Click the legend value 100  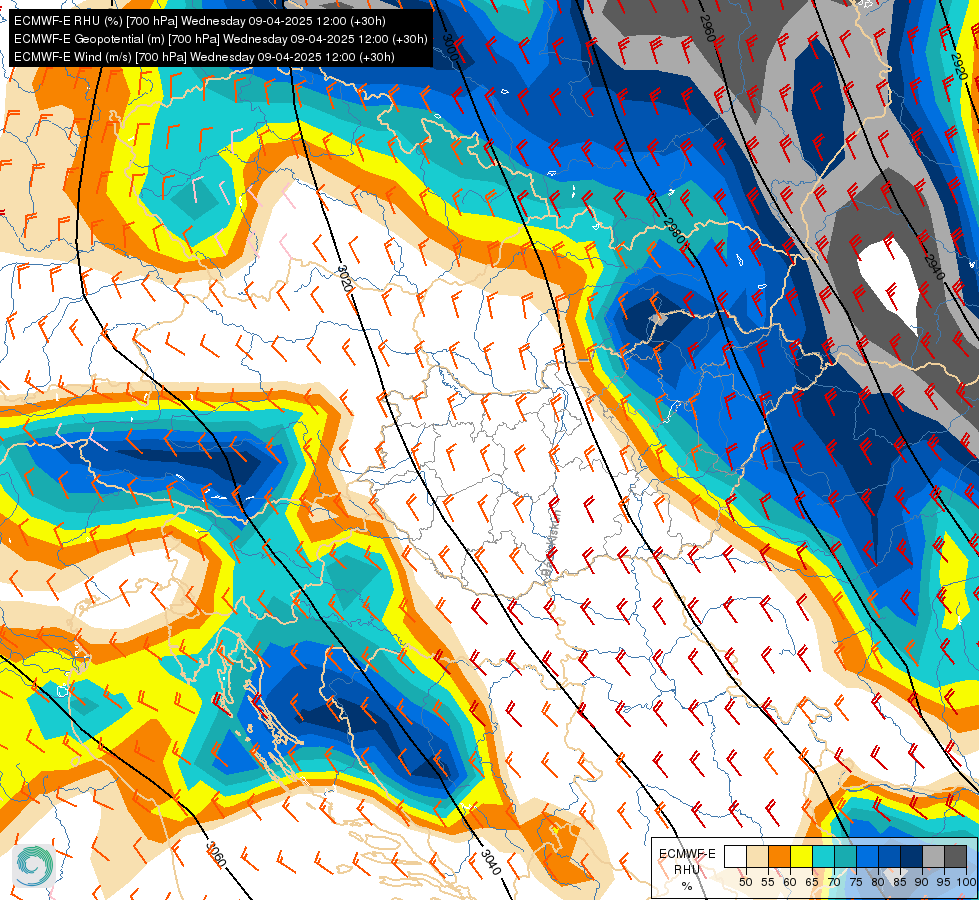tap(966, 882)
